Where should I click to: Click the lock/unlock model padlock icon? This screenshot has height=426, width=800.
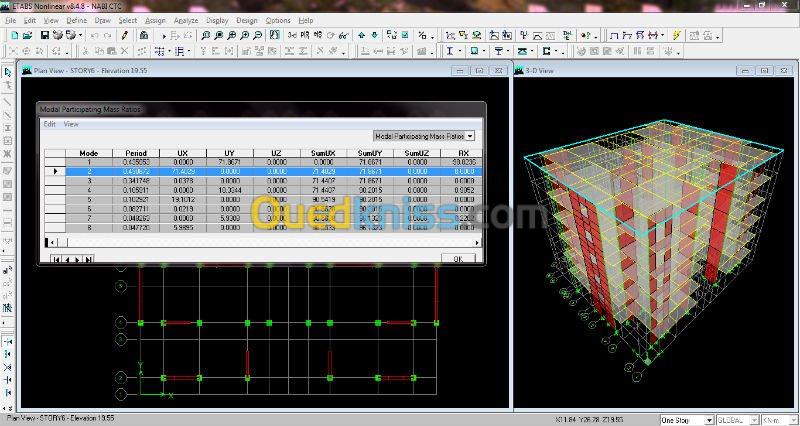pyautogui.click(x=144, y=35)
